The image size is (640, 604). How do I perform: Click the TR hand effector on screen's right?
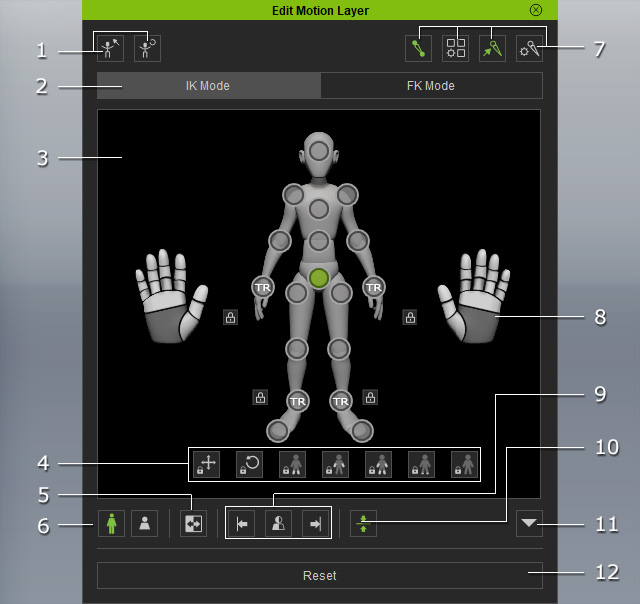tap(373, 287)
